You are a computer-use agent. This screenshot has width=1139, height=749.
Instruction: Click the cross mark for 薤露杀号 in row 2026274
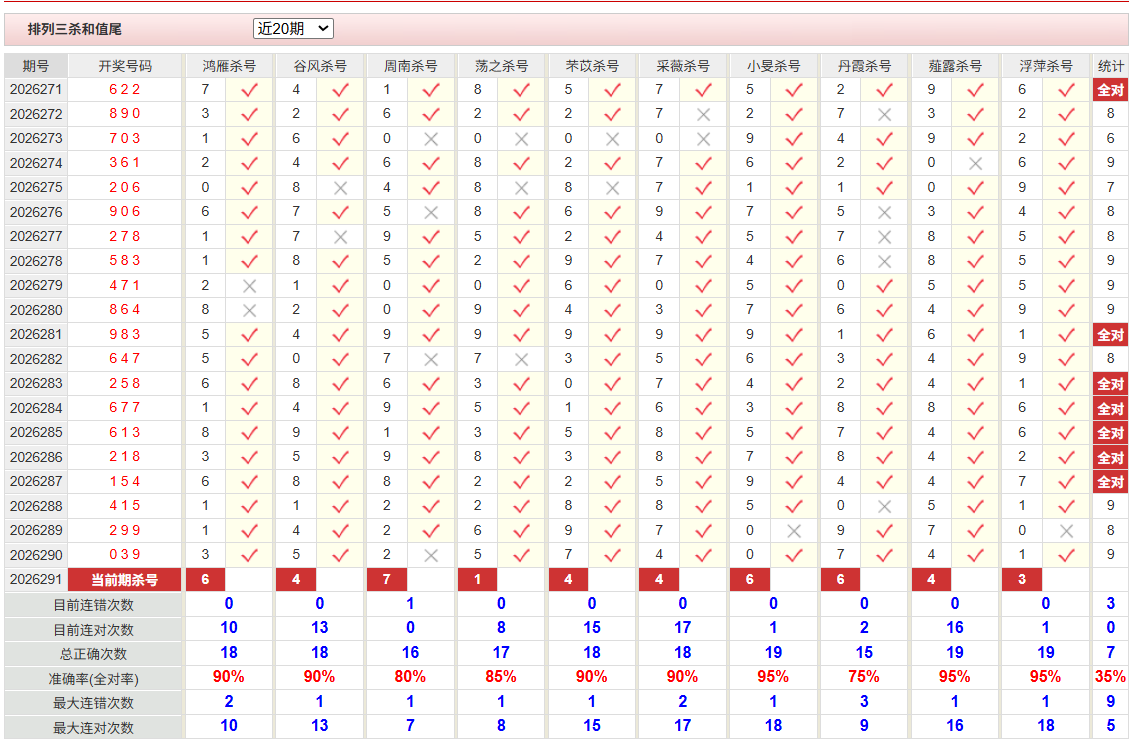tap(976, 163)
